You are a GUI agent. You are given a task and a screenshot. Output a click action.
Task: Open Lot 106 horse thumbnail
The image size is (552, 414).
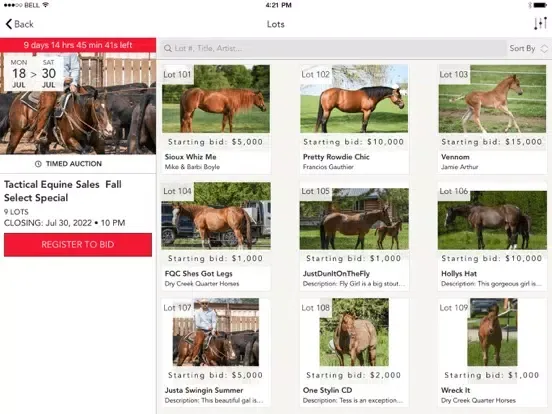coord(492,220)
